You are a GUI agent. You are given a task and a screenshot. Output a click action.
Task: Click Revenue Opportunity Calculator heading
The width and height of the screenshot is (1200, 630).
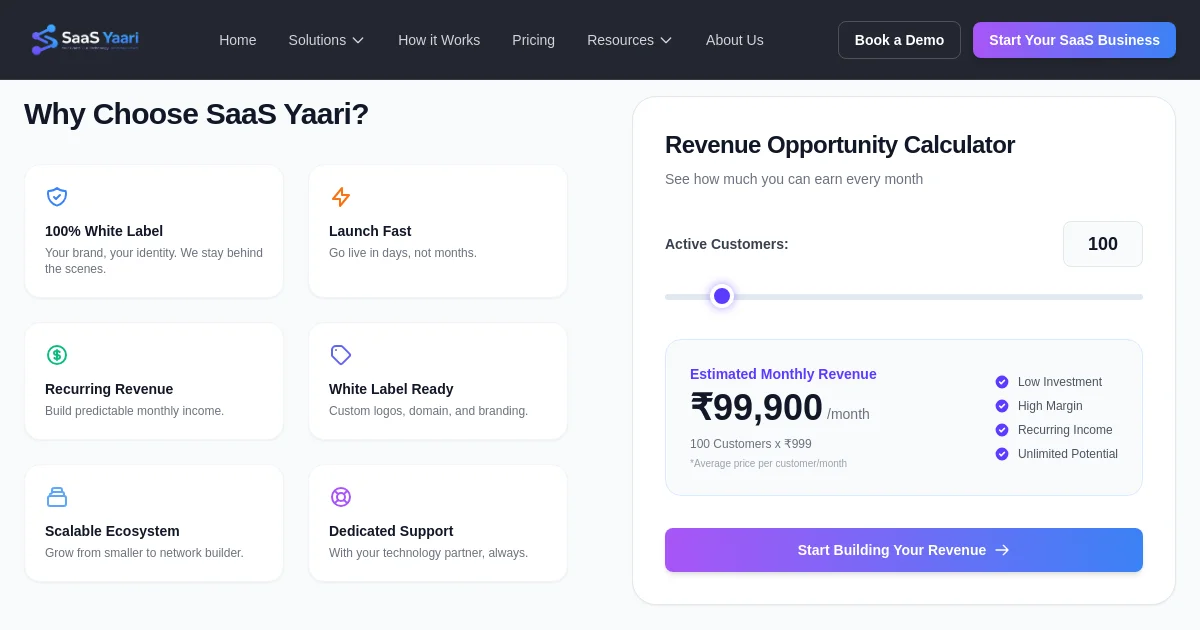(x=840, y=145)
